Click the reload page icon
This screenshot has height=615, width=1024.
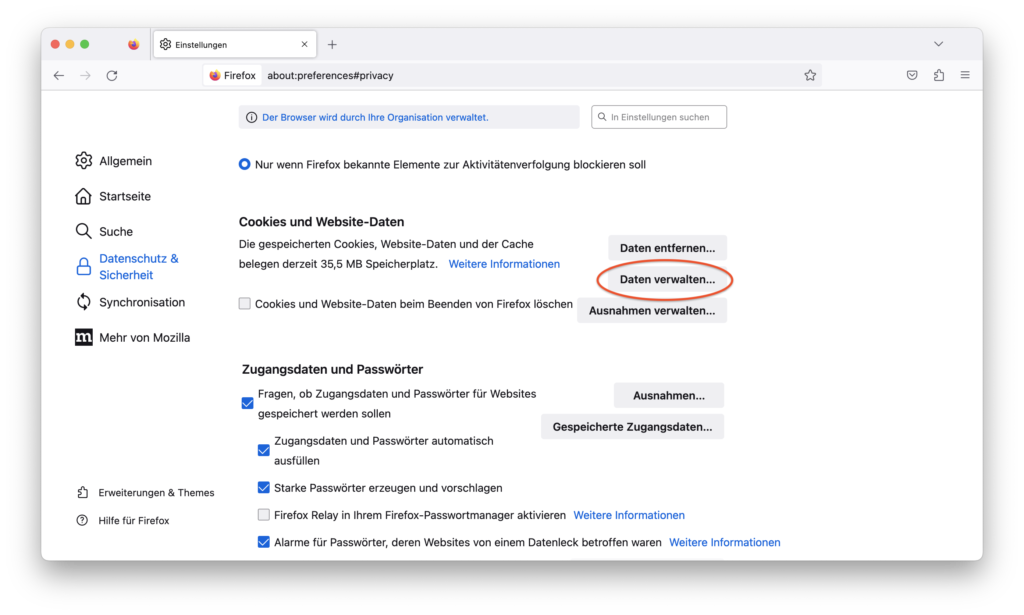tap(112, 75)
